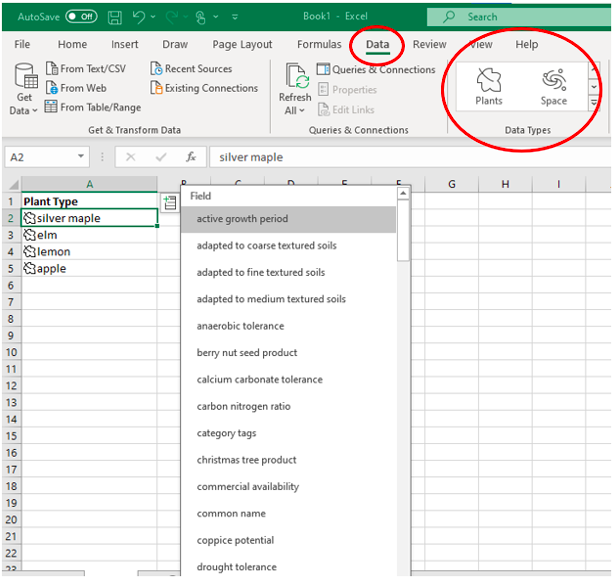This screenshot has height=582, width=615.
Task: Open Recent Sources
Action: tap(191, 69)
